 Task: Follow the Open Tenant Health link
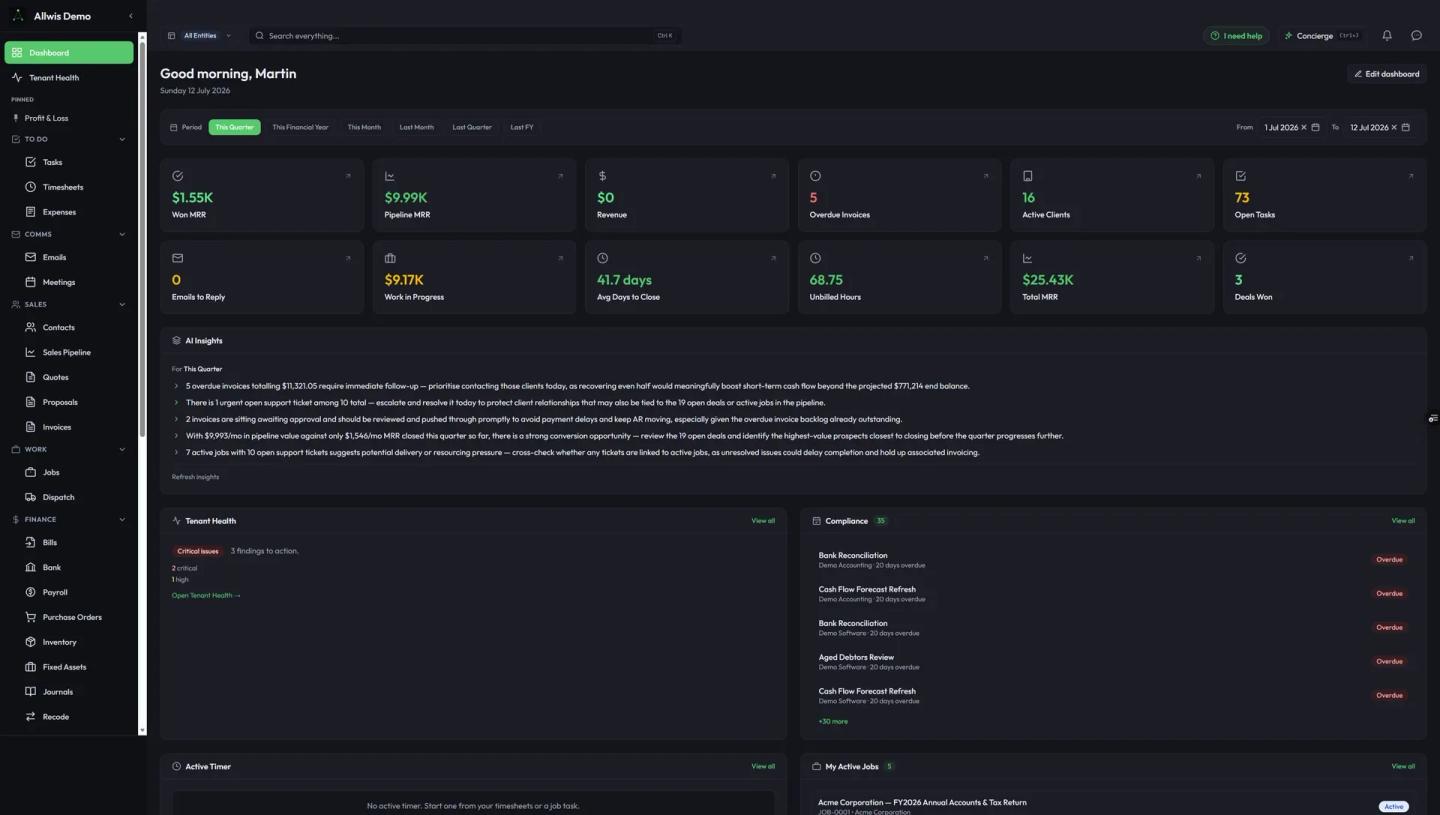(x=206, y=595)
